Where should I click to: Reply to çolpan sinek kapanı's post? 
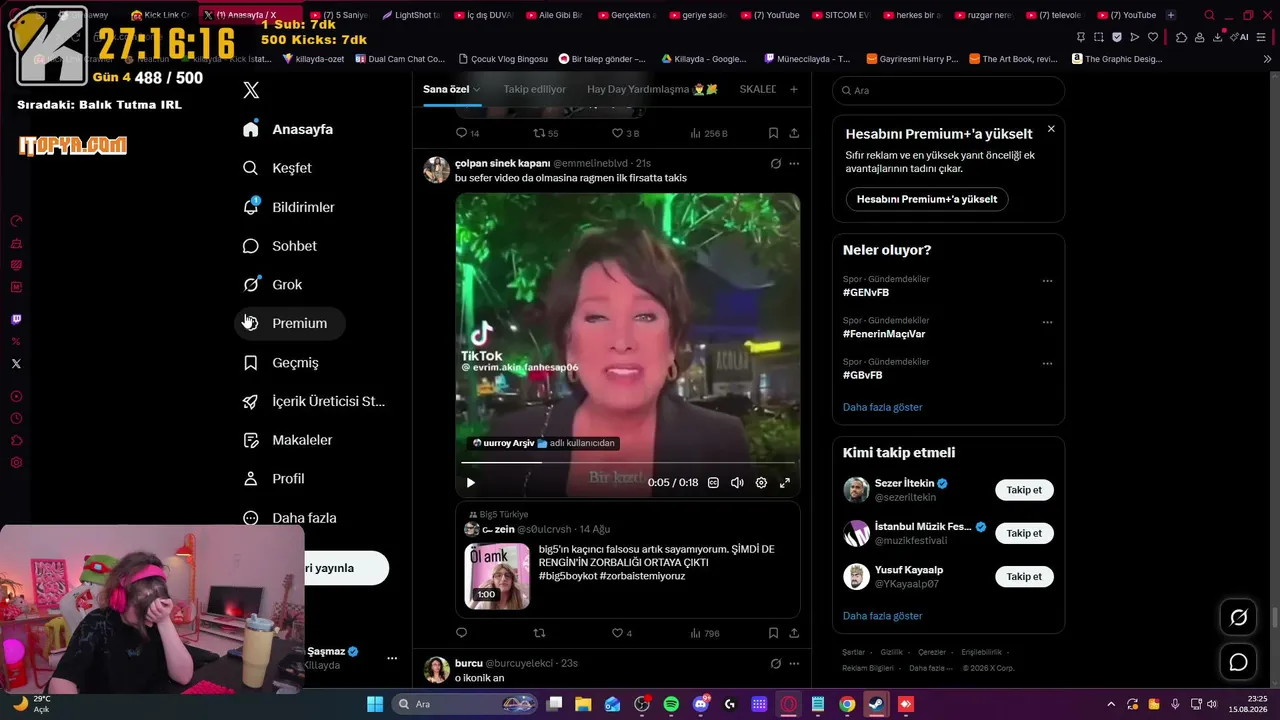click(x=461, y=633)
